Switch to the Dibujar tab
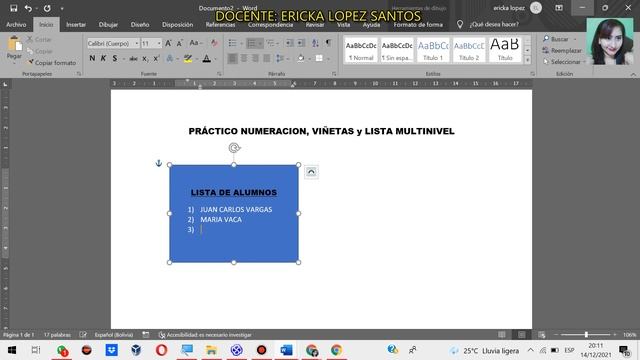Screen dimensions: 640x360 click(108, 24)
